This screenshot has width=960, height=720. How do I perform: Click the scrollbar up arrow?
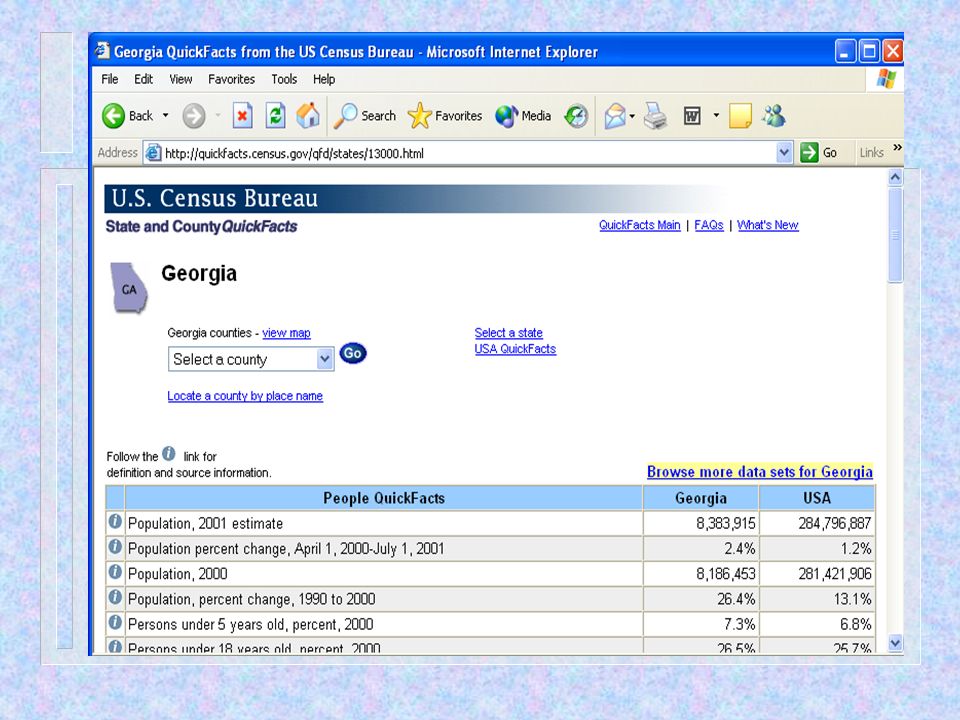coord(895,178)
